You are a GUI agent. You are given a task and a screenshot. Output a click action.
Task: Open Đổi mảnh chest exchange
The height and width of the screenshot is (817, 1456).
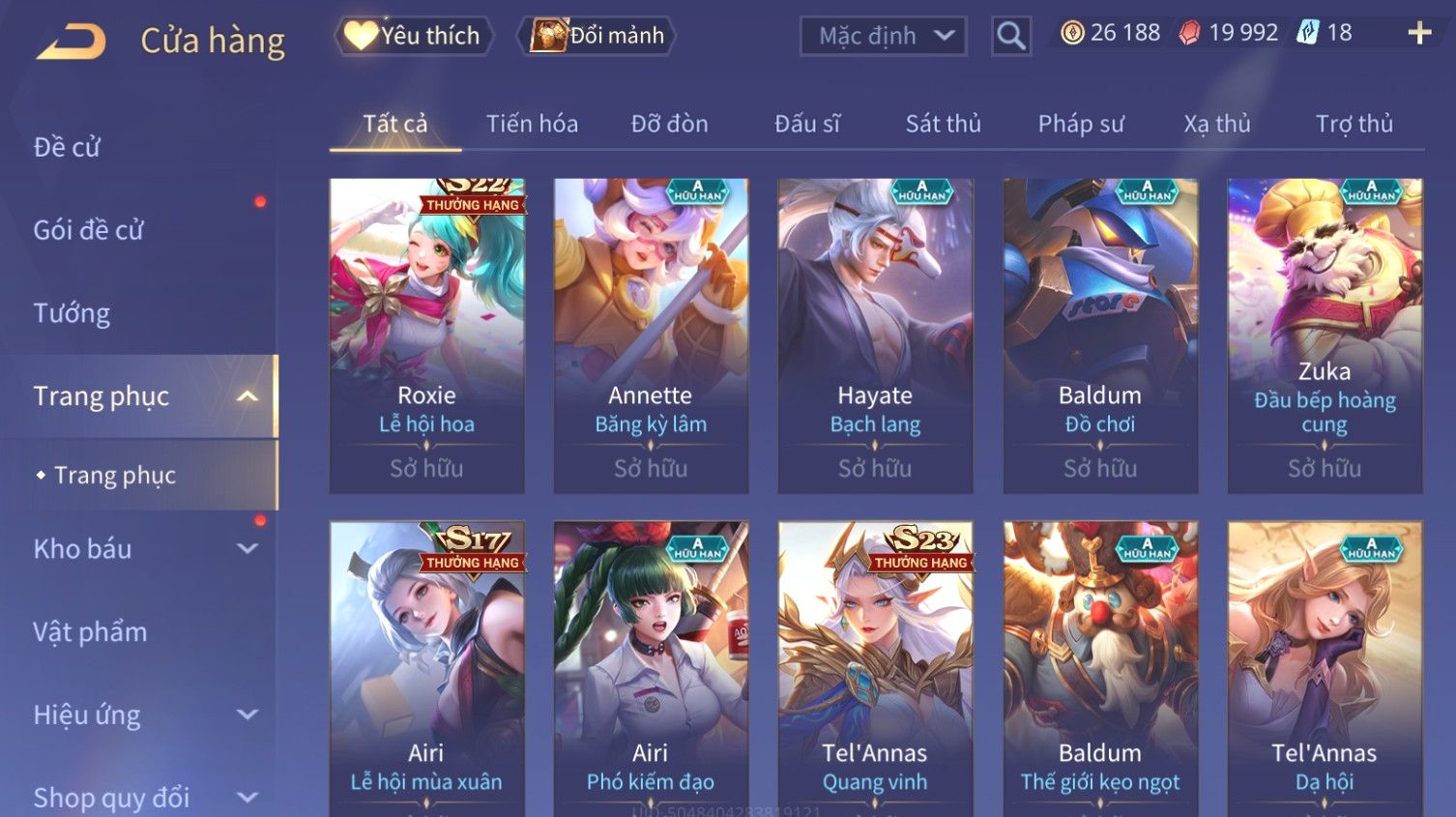pos(597,36)
